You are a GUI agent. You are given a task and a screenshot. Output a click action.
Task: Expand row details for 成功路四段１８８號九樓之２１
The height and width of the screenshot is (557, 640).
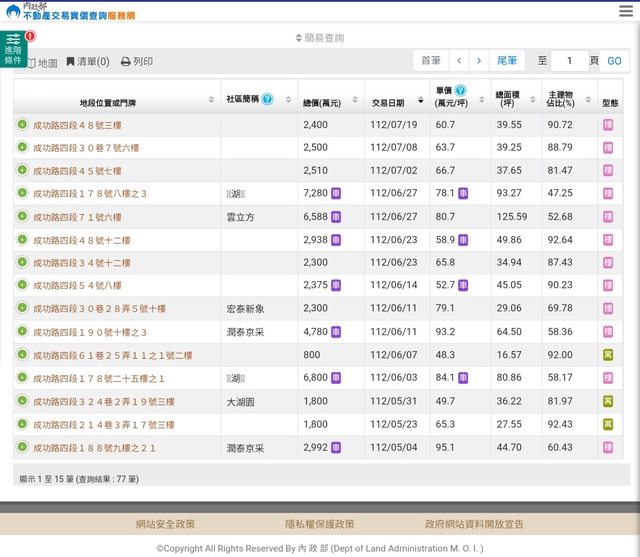[x=22, y=447]
